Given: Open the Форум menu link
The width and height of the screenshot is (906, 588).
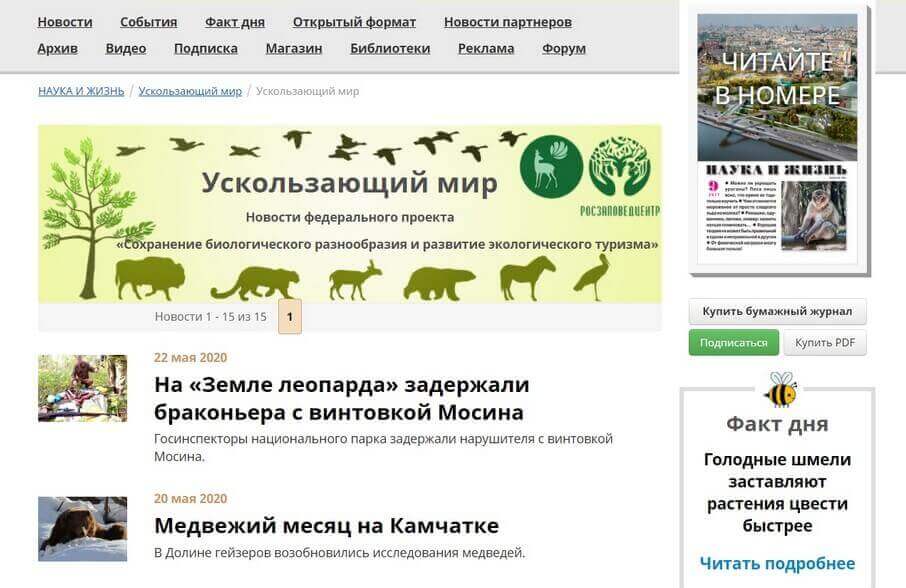Looking at the screenshot, I should (564, 48).
